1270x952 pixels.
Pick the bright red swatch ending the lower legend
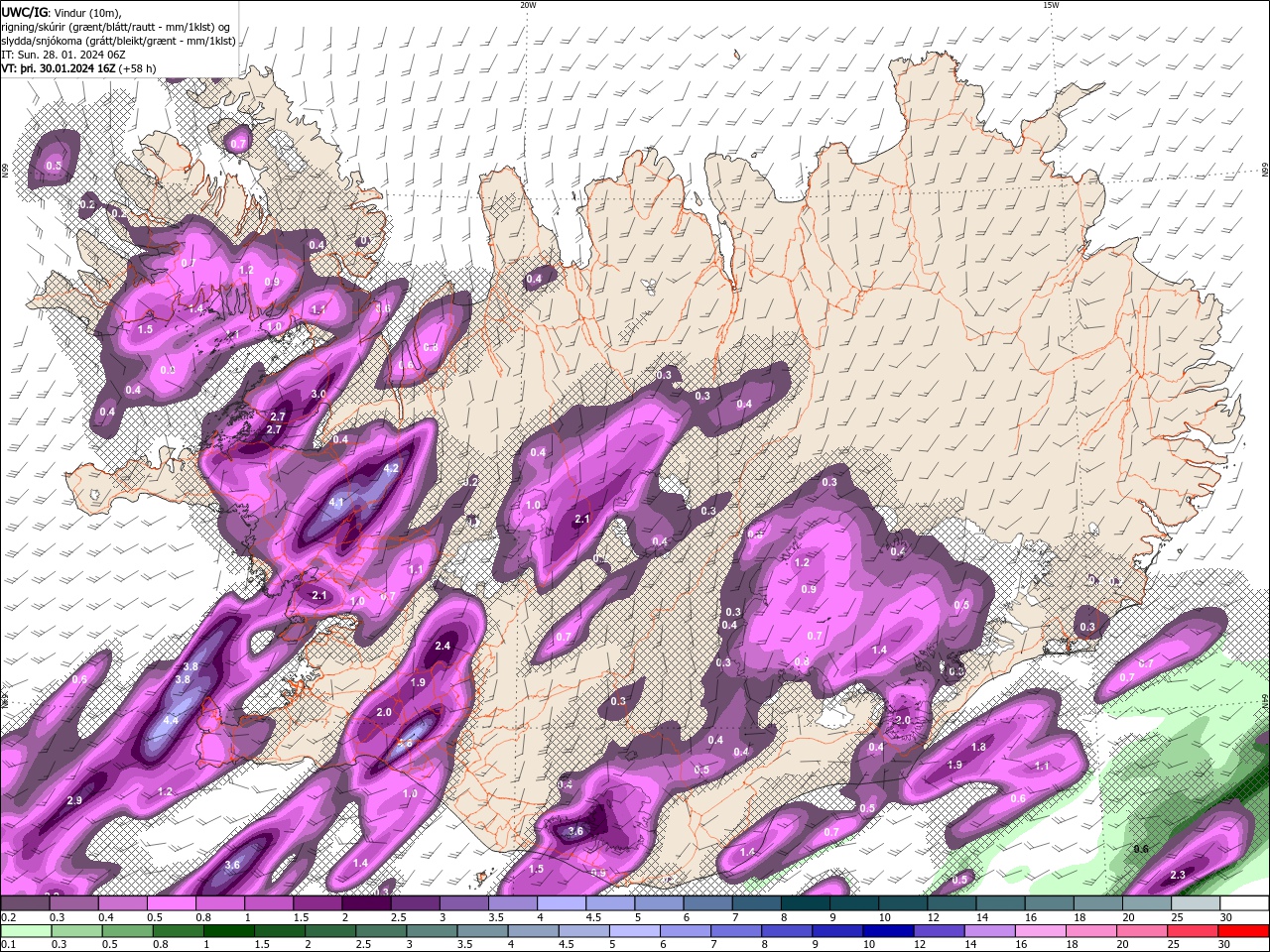pos(1245,930)
